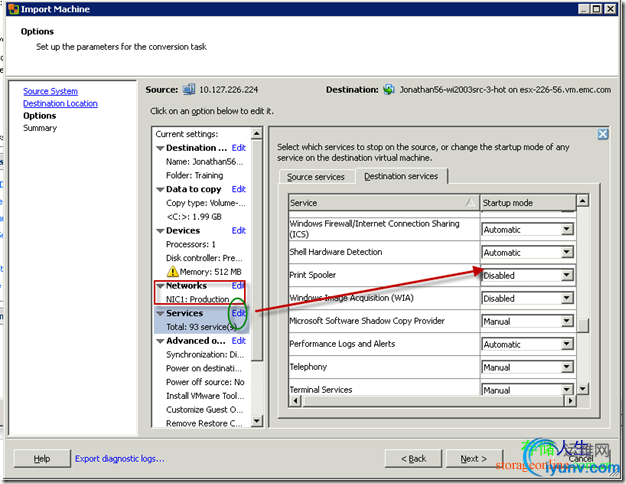Select the Summary step label
This screenshot has width=626, height=484.
coord(40,128)
